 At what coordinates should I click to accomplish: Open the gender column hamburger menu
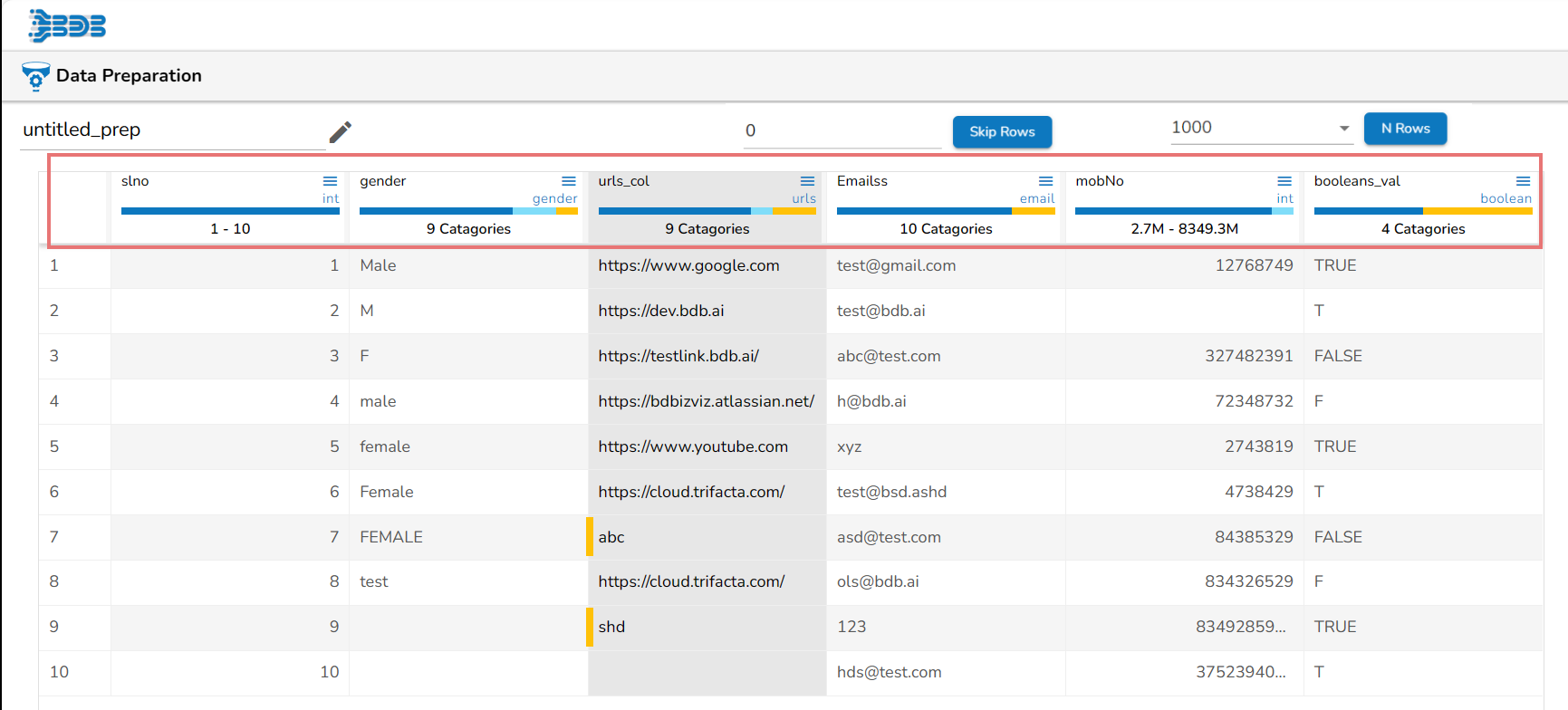coord(569,181)
